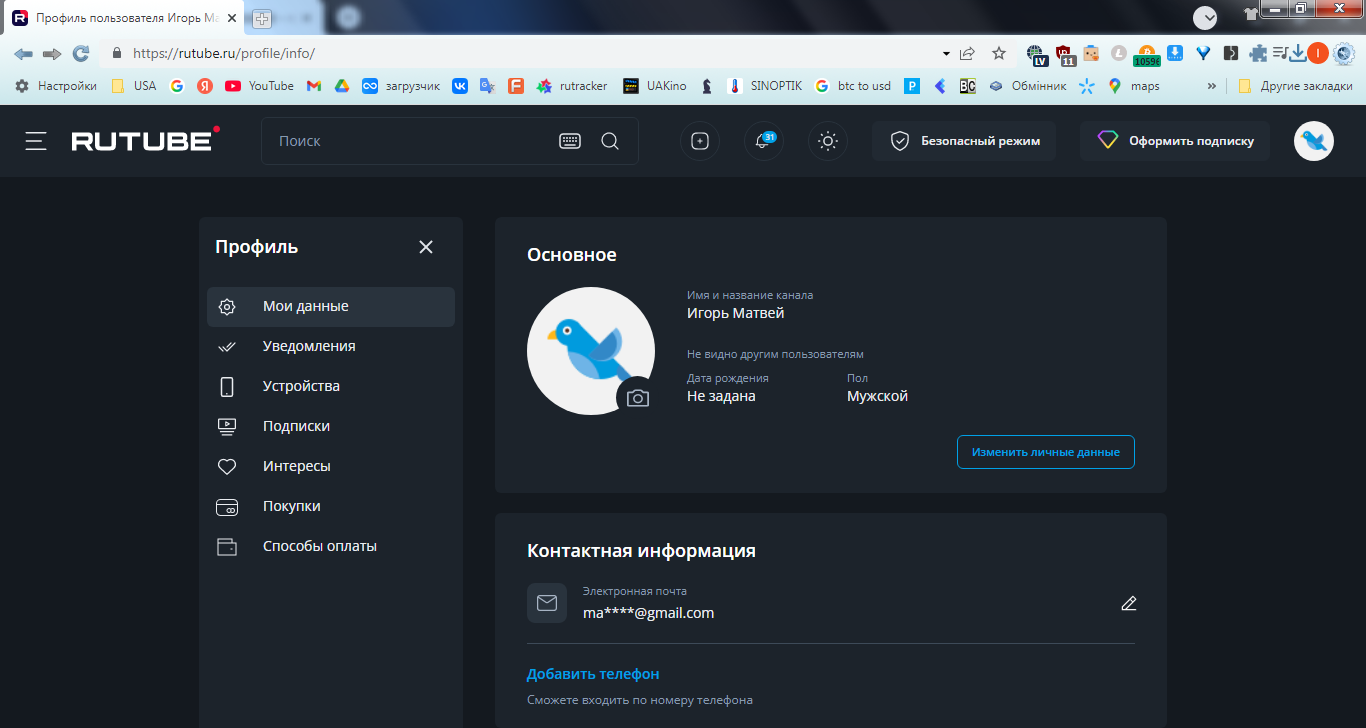1366x728 pixels.
Task: Open the USA bookmarks folder
Action: (x=134, y=86)
